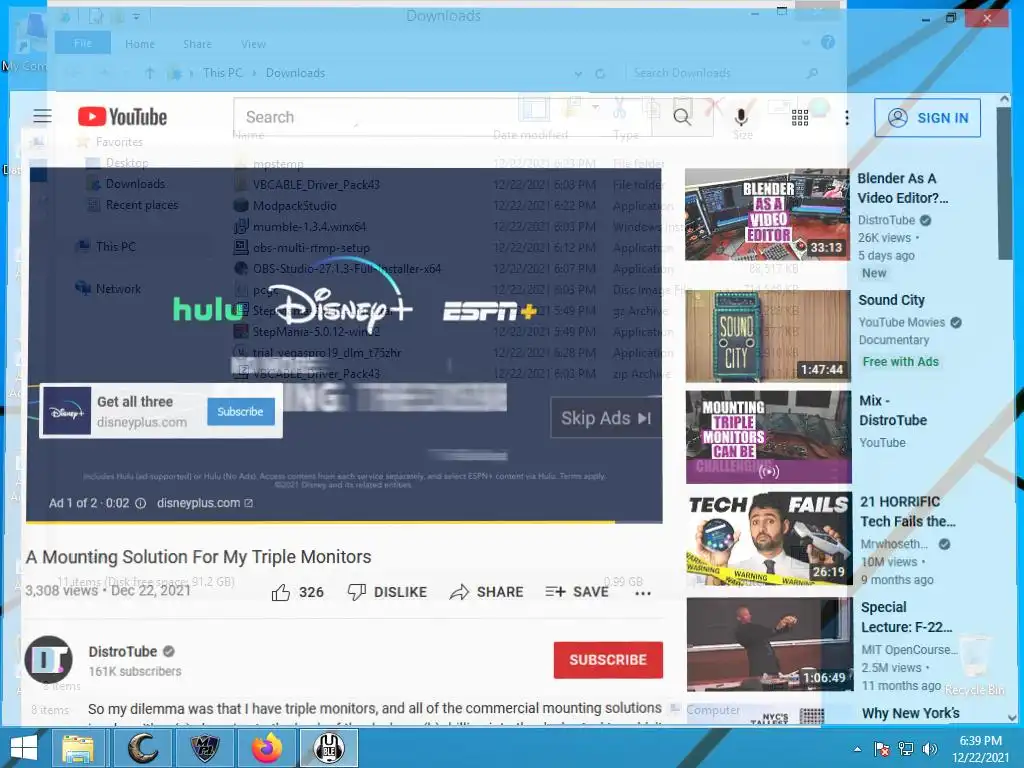The height and width of the screenshot is (768, 1024).
Task: Open the View ribbon tab
Action: pos(253,44)
